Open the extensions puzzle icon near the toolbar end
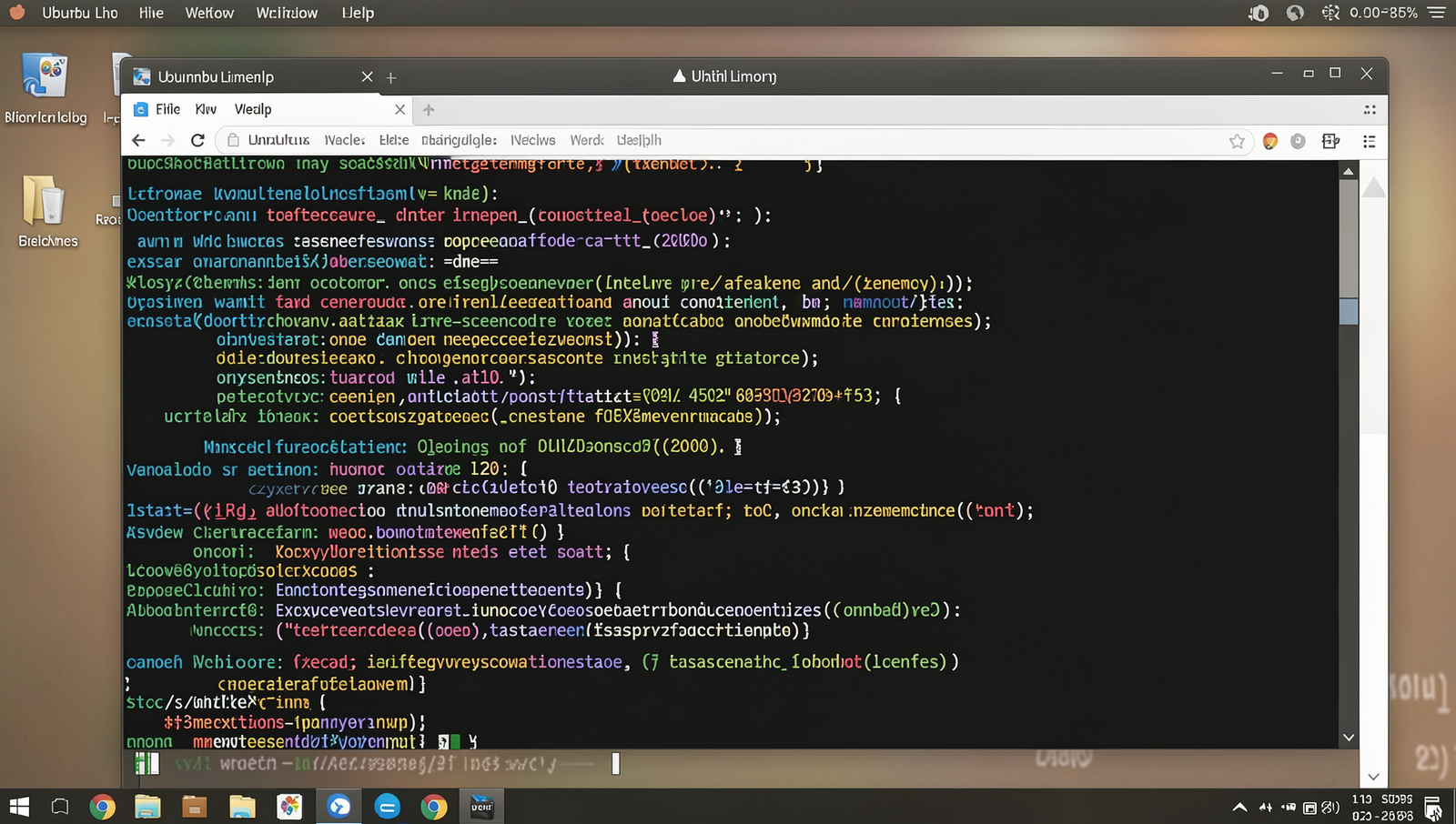Viewport: 1456px width, 824px height. 1330,141
